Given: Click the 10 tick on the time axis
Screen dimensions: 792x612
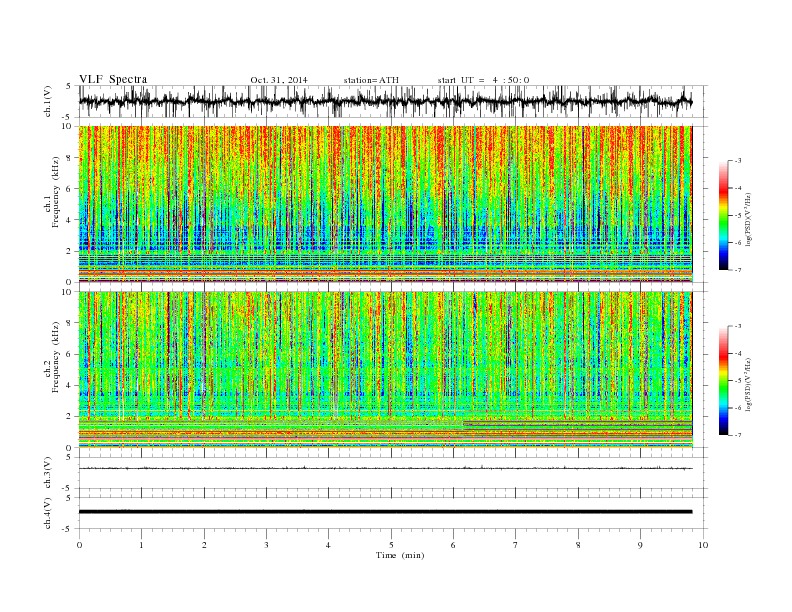Looking at the screenshot, I should [x=703, y=545].
